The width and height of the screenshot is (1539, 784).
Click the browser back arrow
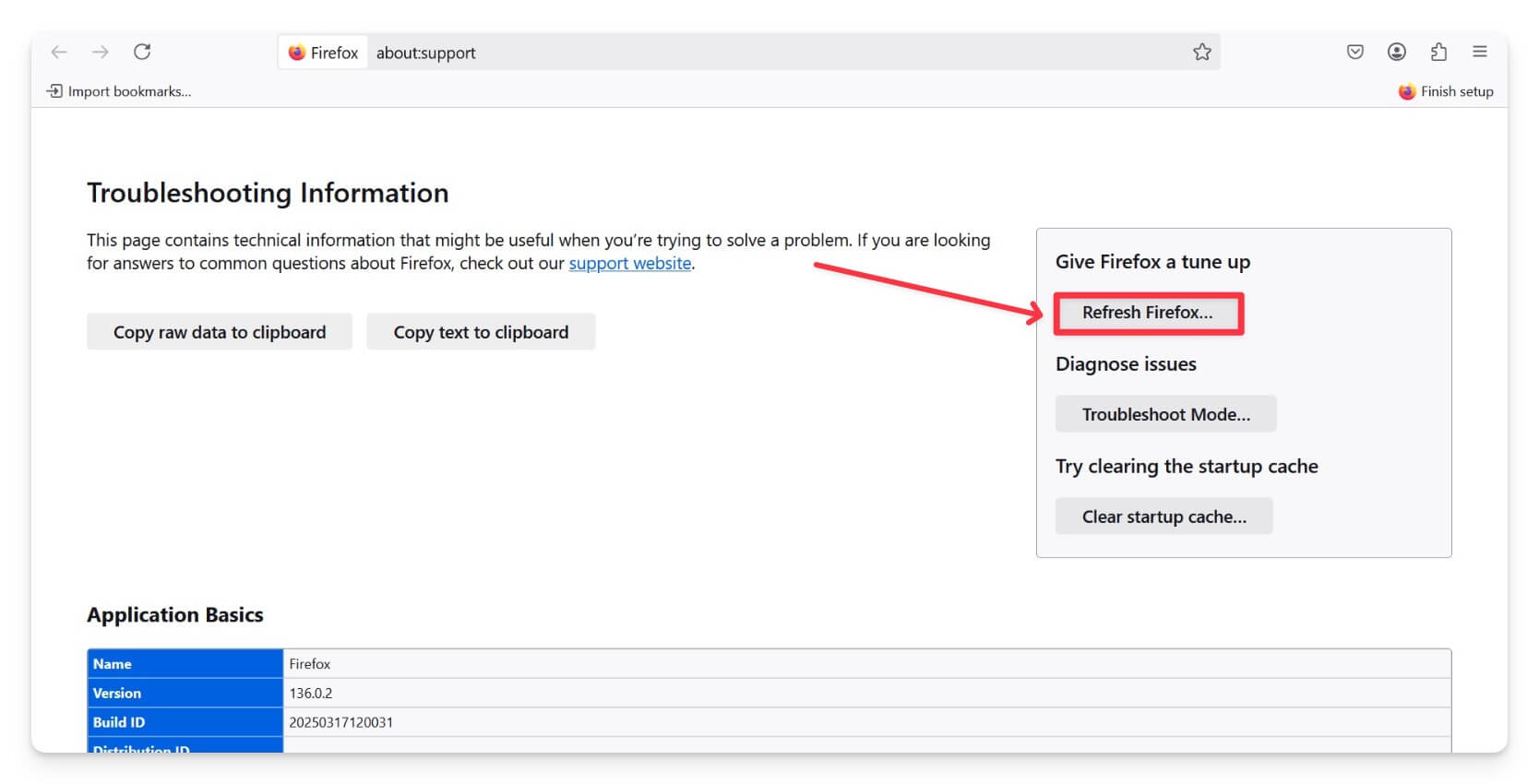(59, 52)
